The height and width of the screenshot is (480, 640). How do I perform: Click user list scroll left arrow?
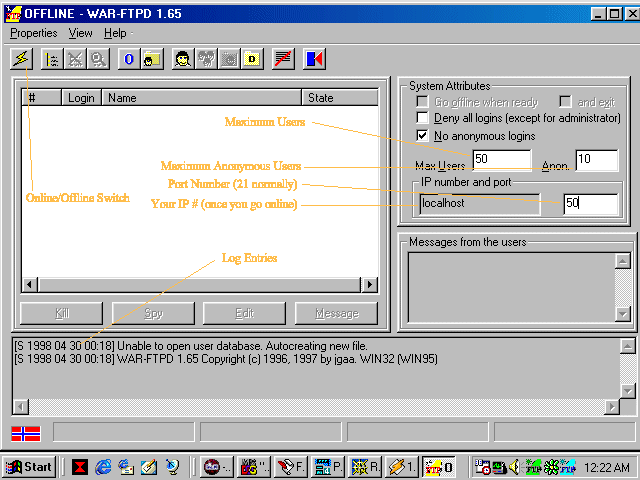29,284
